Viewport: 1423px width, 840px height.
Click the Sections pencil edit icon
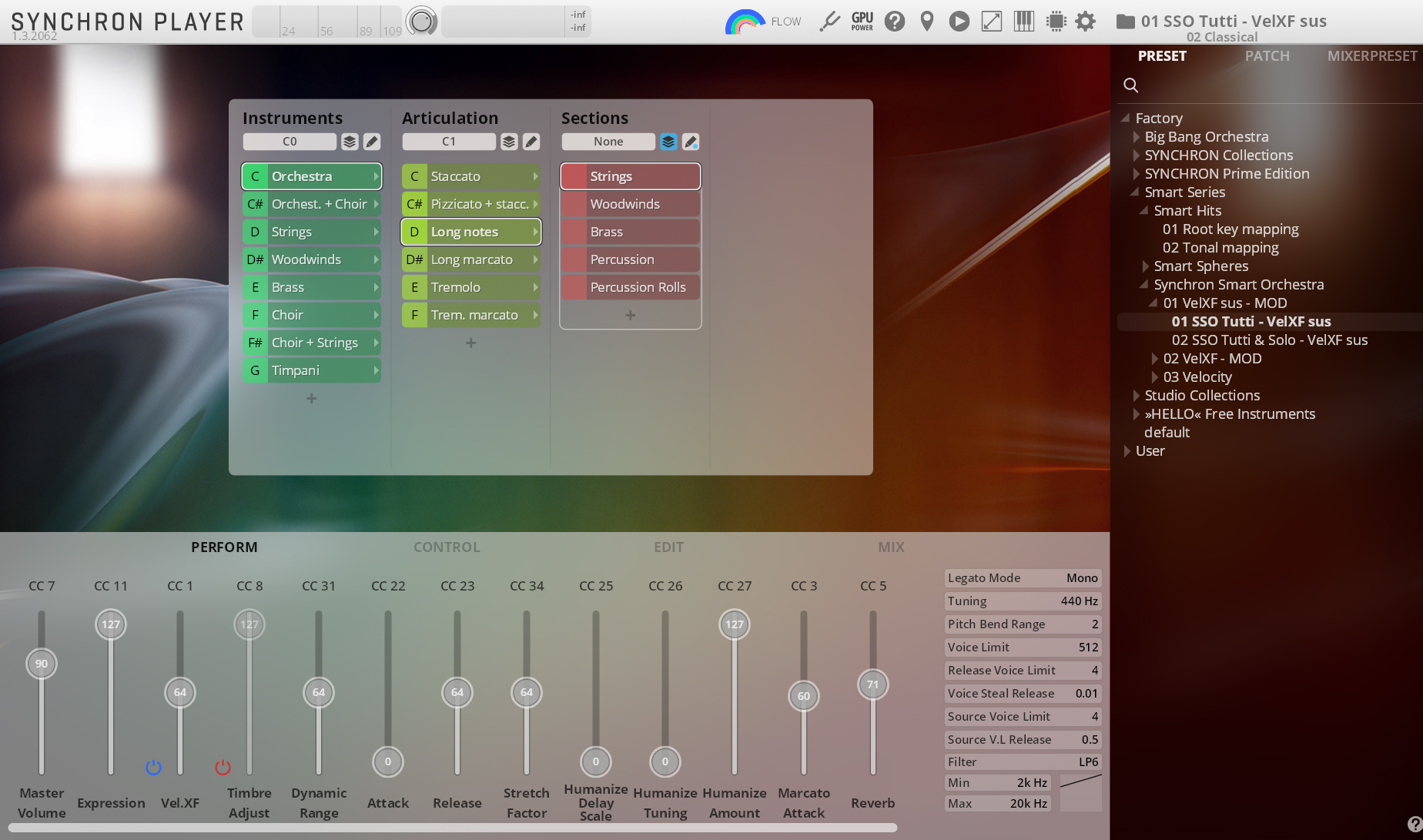(x=691, y=142)
